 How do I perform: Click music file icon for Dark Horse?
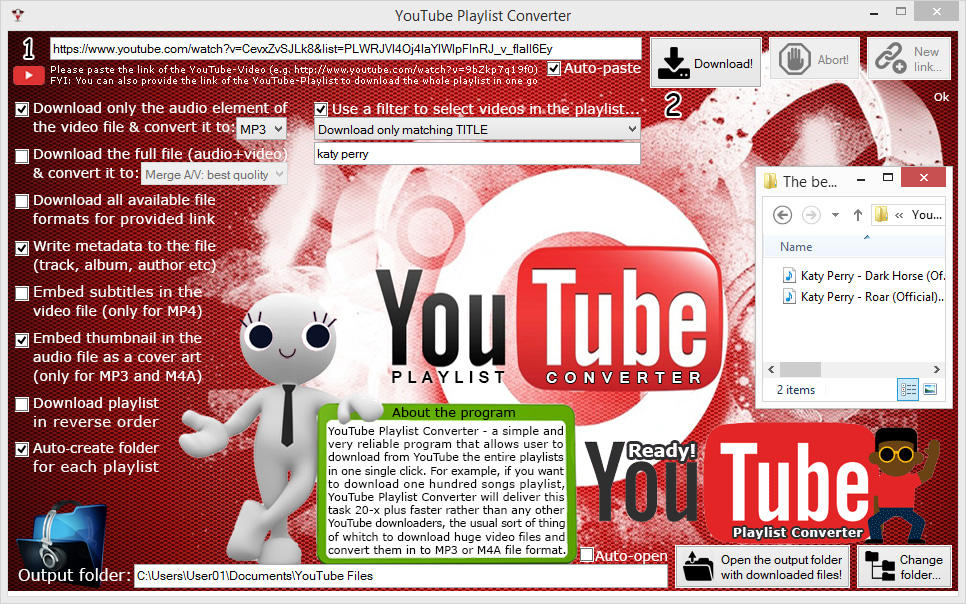pos(789,275)
